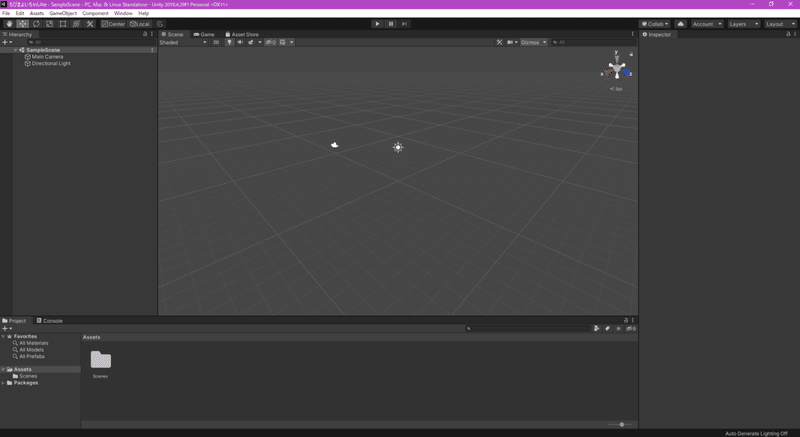This screenshot has width=800, height=437.
Task: Switch to the Console tab
Action: pyautogui.click(x=49, y=321)
